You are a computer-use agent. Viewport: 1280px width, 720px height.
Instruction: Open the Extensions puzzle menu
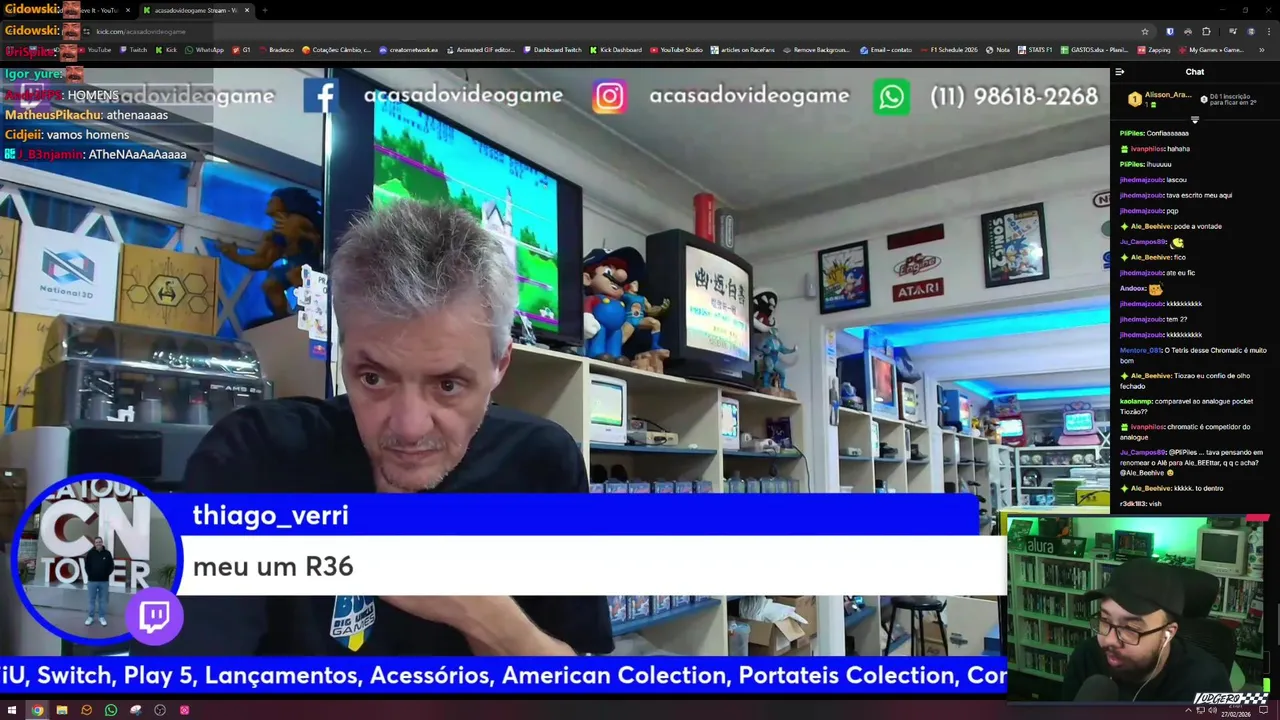(1206, 31)
